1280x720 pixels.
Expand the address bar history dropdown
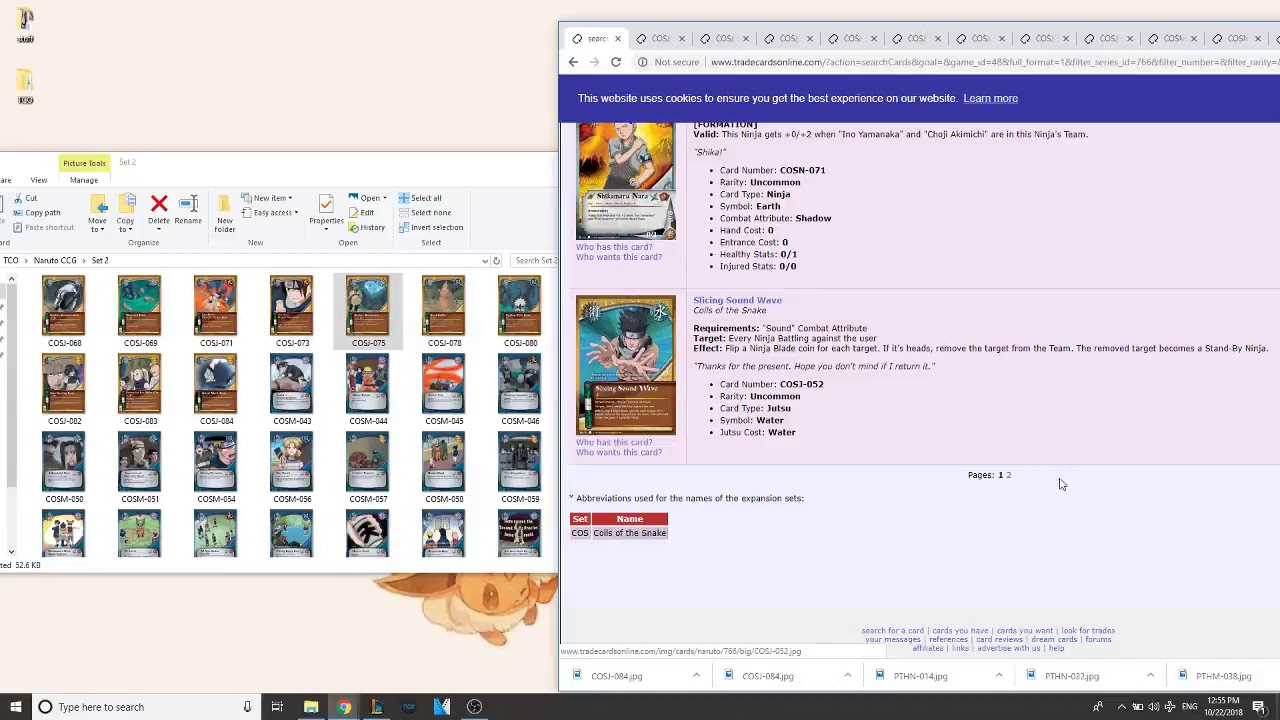coord(484,261)
